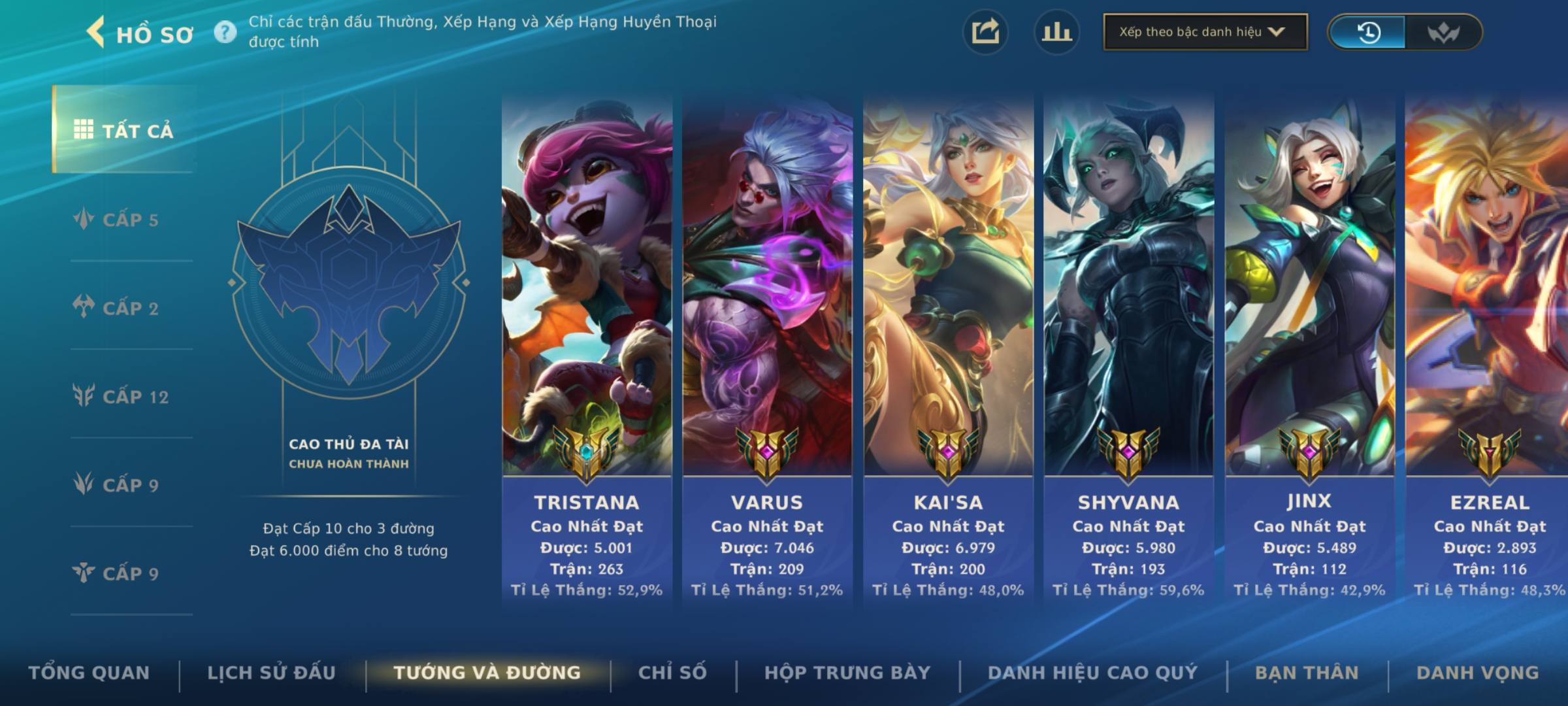The image size is (1568, 706).
Task: Open the Hộp Trưng Bày tab
Action: pos(847,673)
